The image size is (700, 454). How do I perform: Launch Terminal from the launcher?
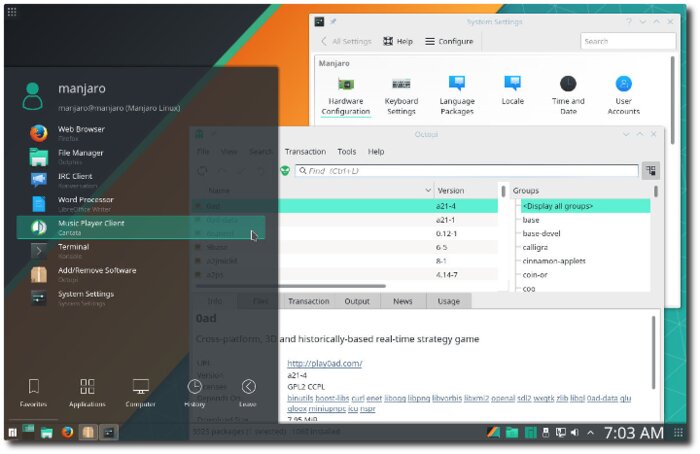click(141, 251)
